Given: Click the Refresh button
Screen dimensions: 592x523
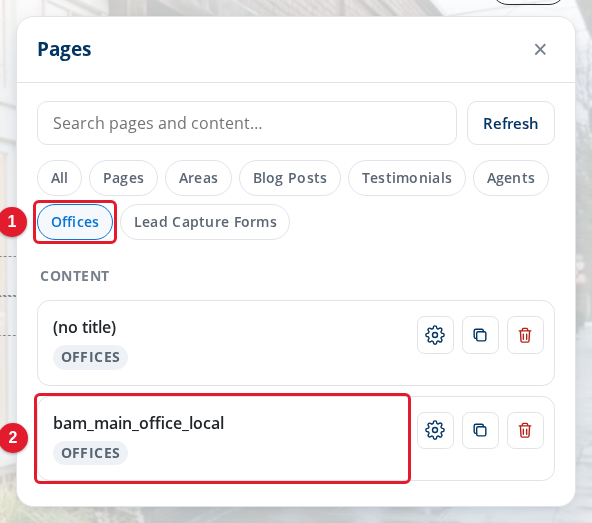Looking at the screenshot, I should point(510,123).
